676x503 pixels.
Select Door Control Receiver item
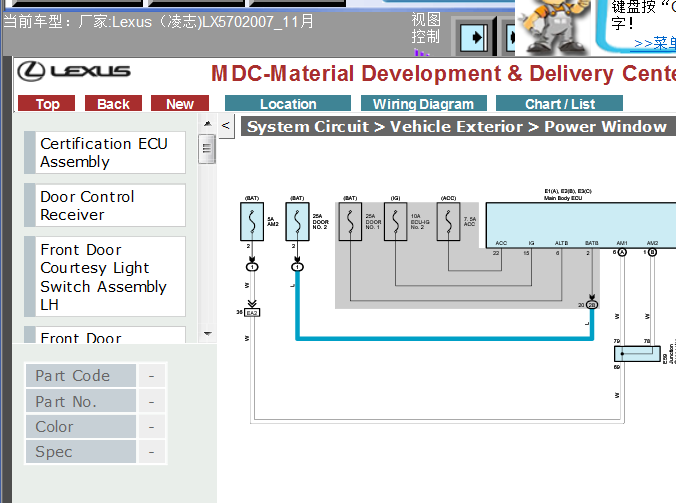click(x=105, y=205)
